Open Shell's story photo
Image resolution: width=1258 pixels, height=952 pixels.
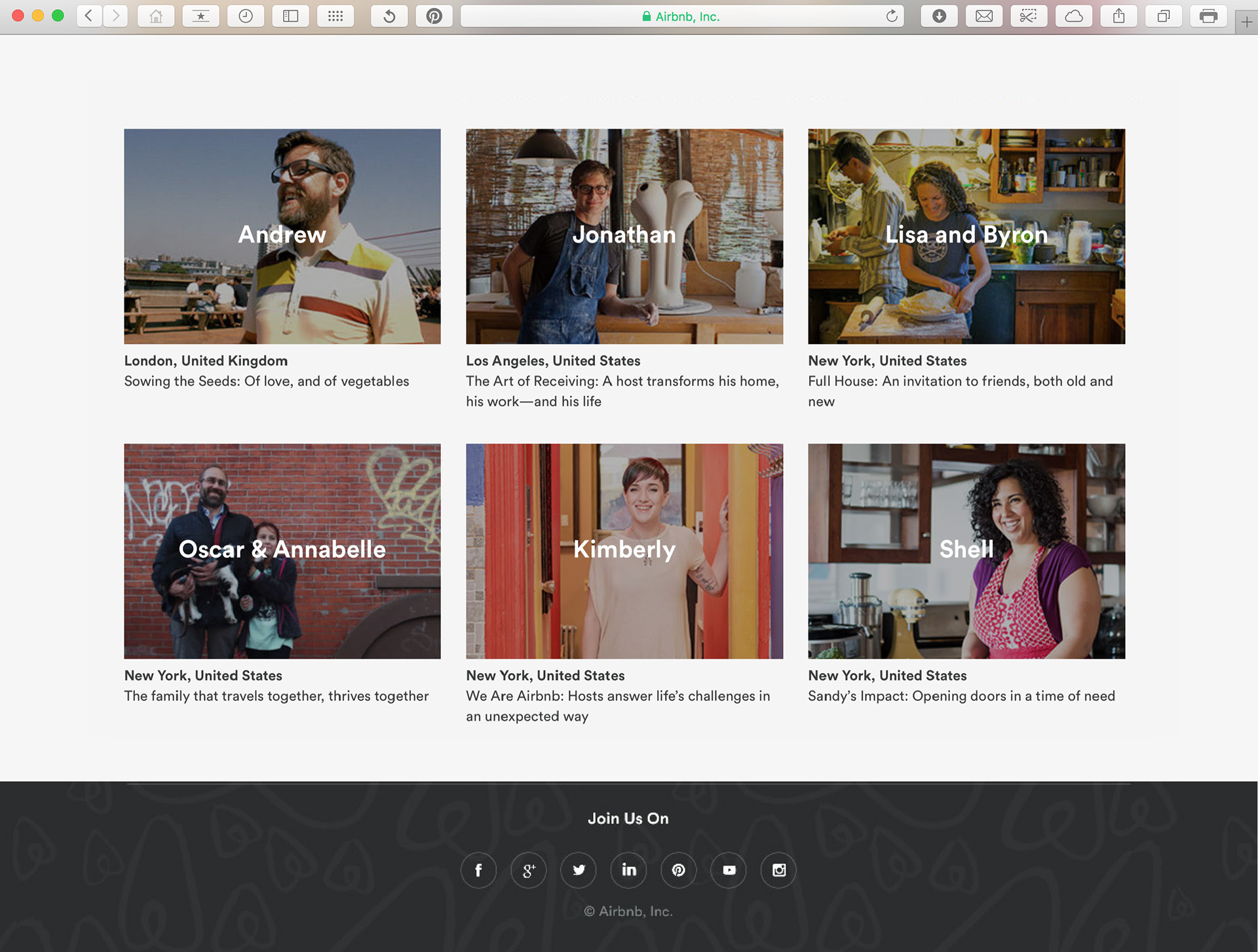click(x=966, y=551)
